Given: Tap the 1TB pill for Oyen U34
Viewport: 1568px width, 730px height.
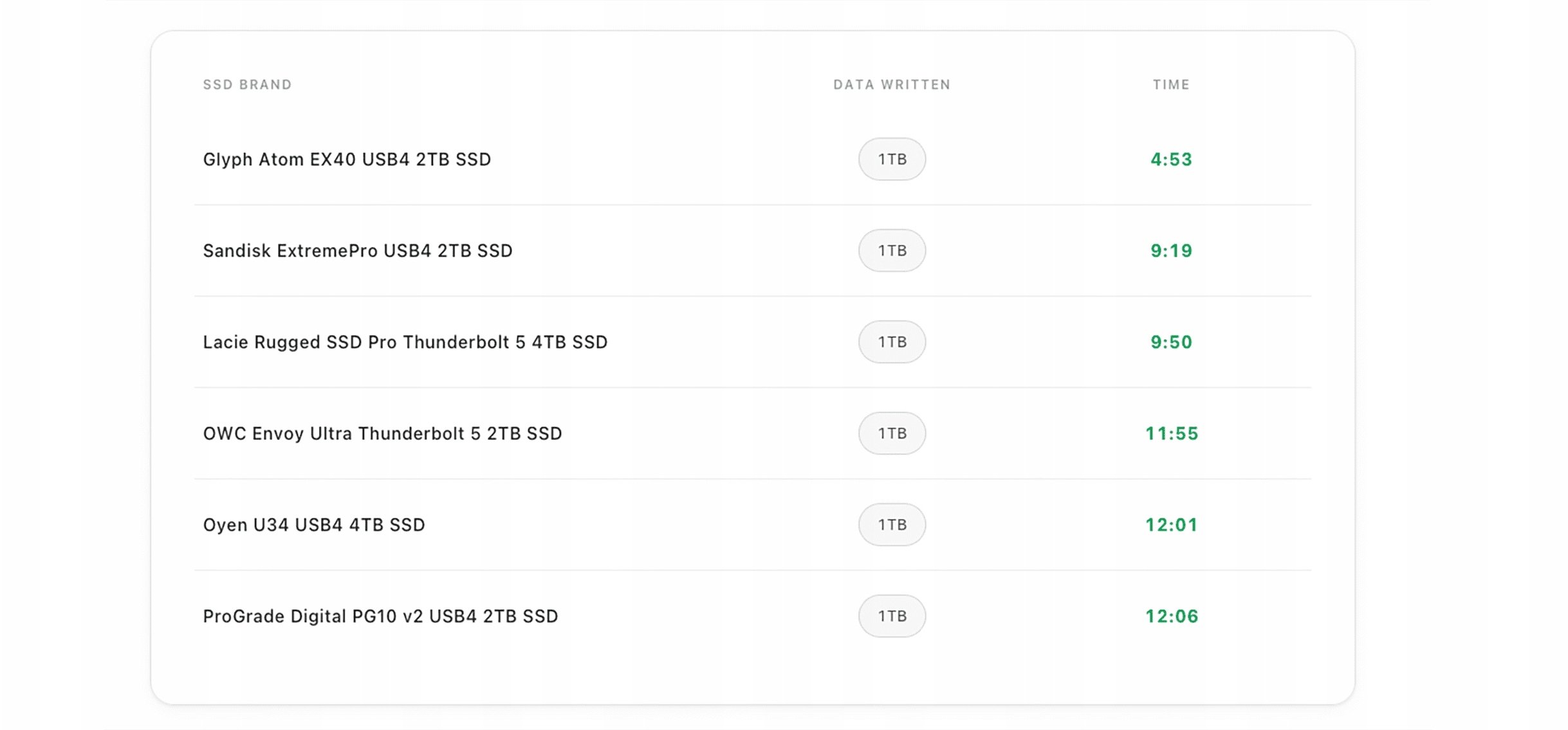Looking at the screenshot, I should tap(892, 524).
